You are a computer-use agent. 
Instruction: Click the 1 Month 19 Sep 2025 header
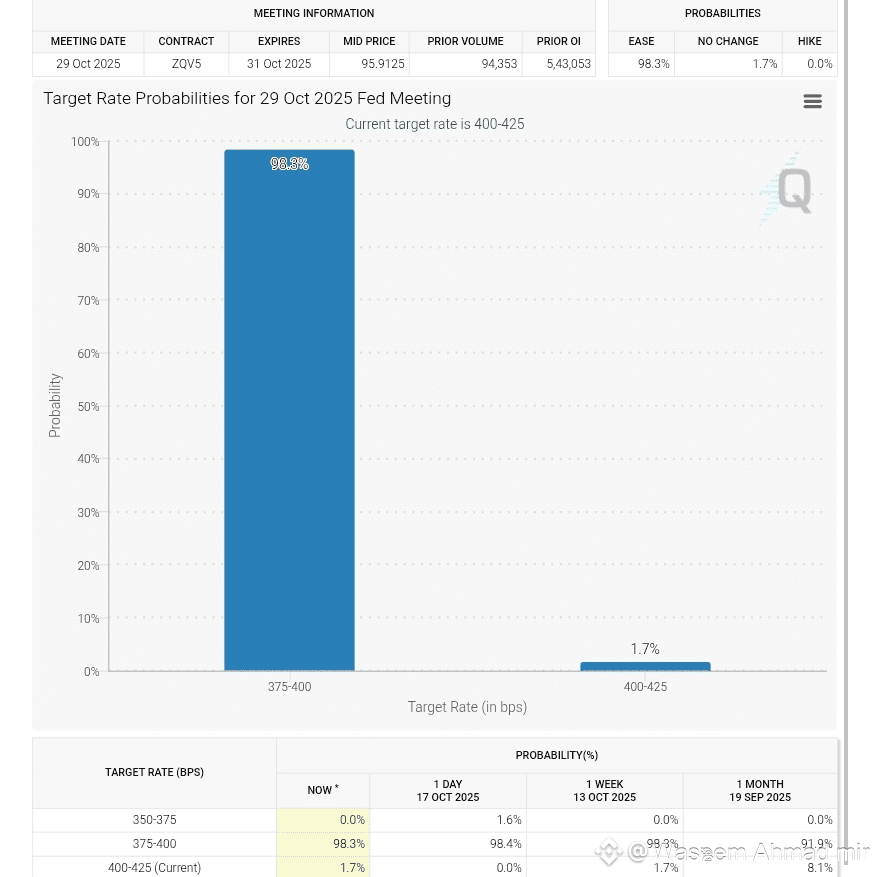click(759, 790)
